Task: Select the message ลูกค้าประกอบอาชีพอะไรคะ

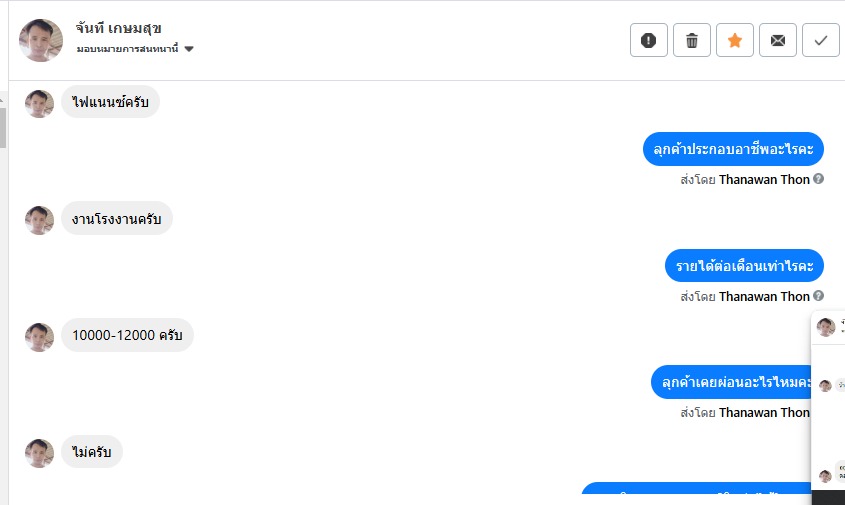Action: pos(732,149)
